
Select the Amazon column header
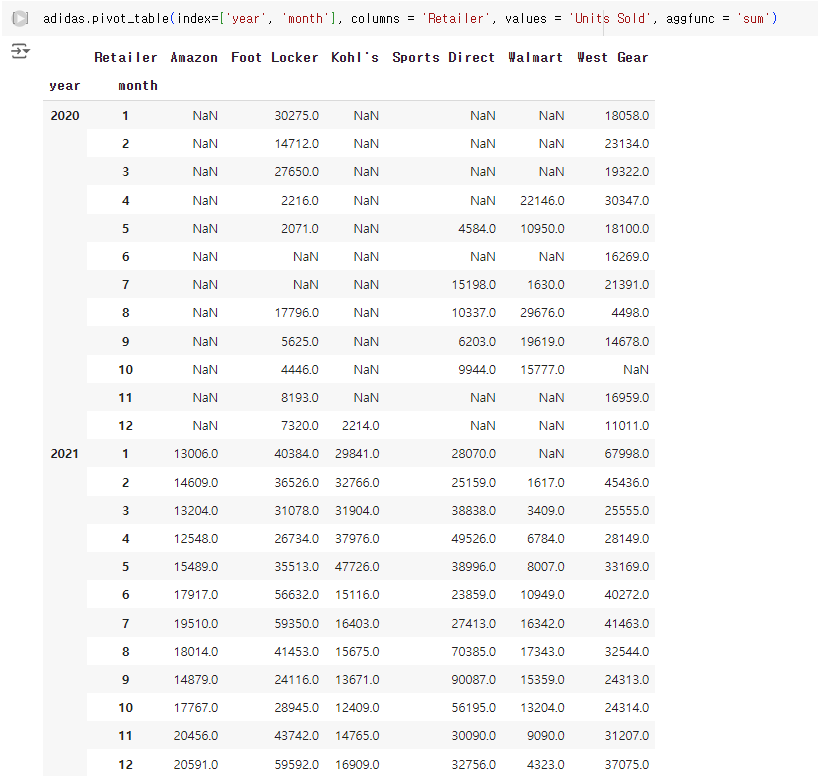(194, 57)
